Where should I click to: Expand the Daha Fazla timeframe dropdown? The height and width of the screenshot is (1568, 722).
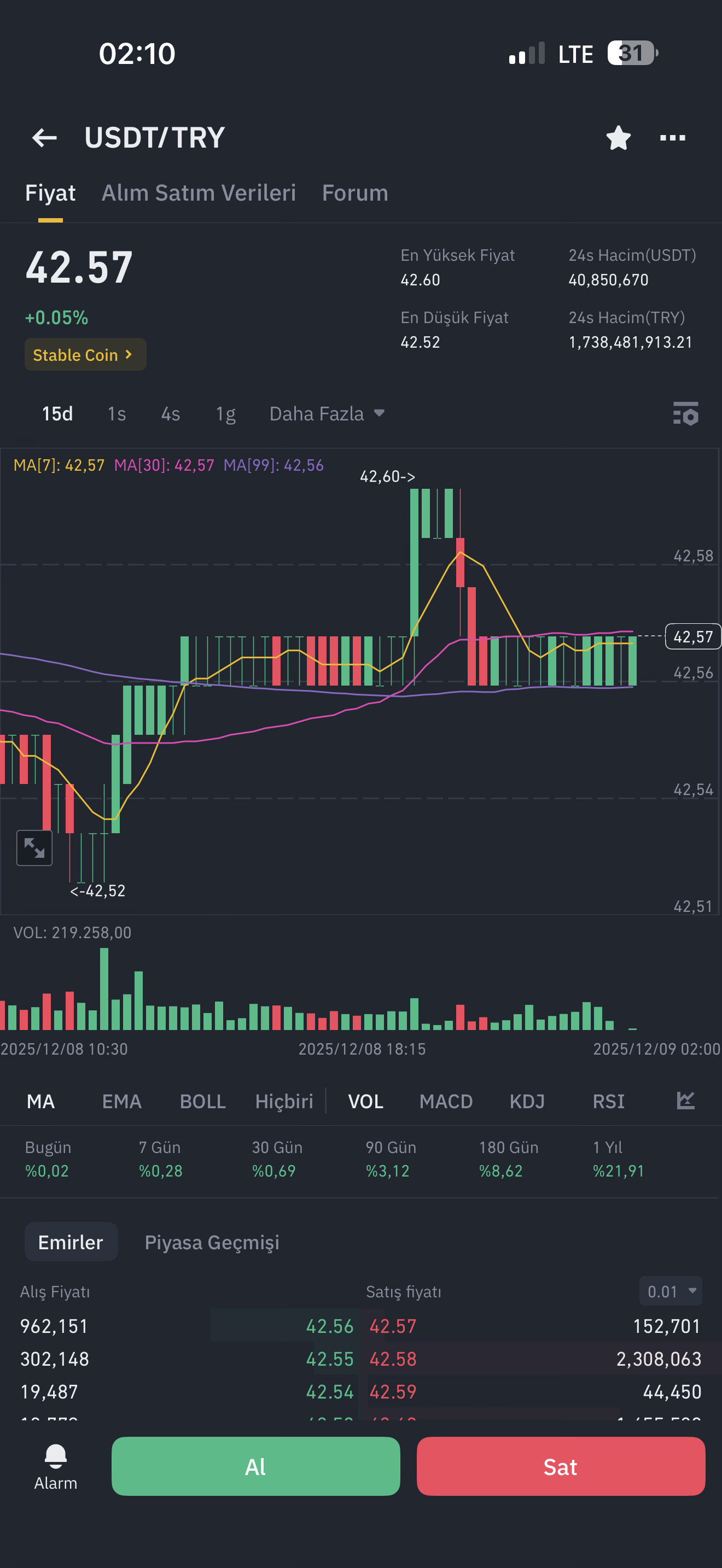[x=327, y=414]
